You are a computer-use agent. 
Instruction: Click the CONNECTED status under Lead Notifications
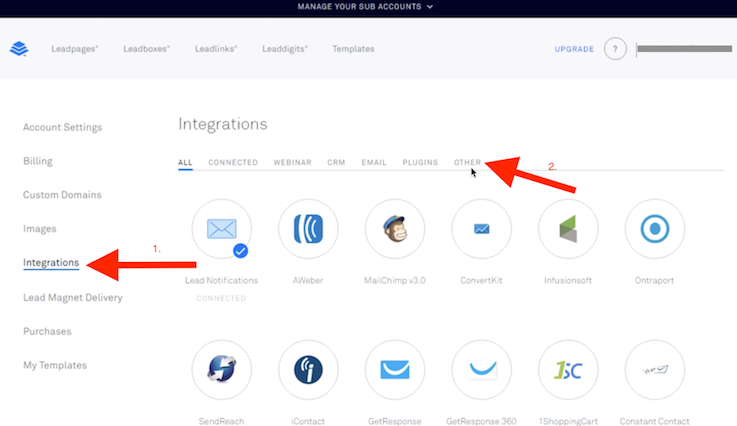click(x=221, y=299)
